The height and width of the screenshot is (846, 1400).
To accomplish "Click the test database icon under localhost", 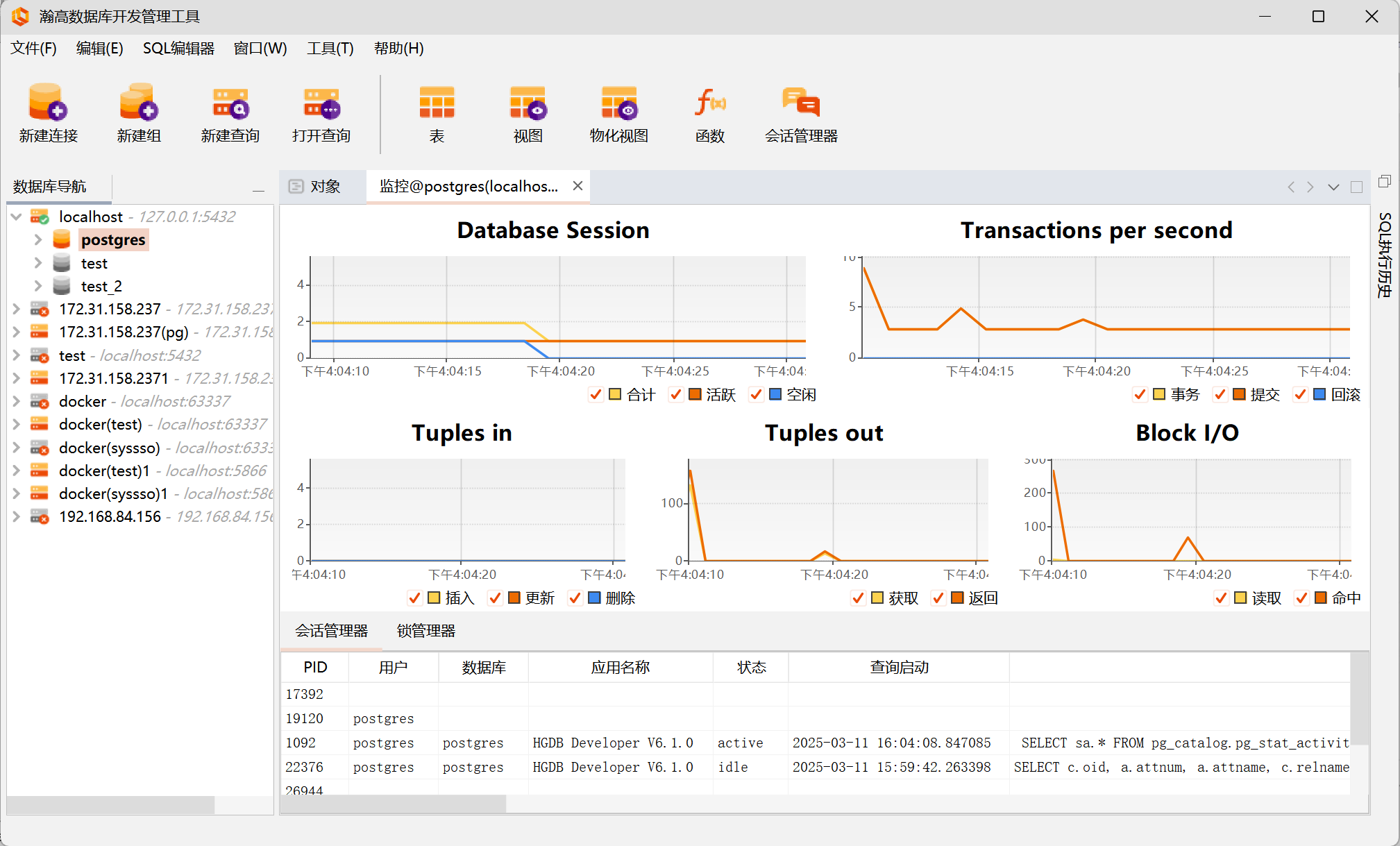I will [62, 263].
